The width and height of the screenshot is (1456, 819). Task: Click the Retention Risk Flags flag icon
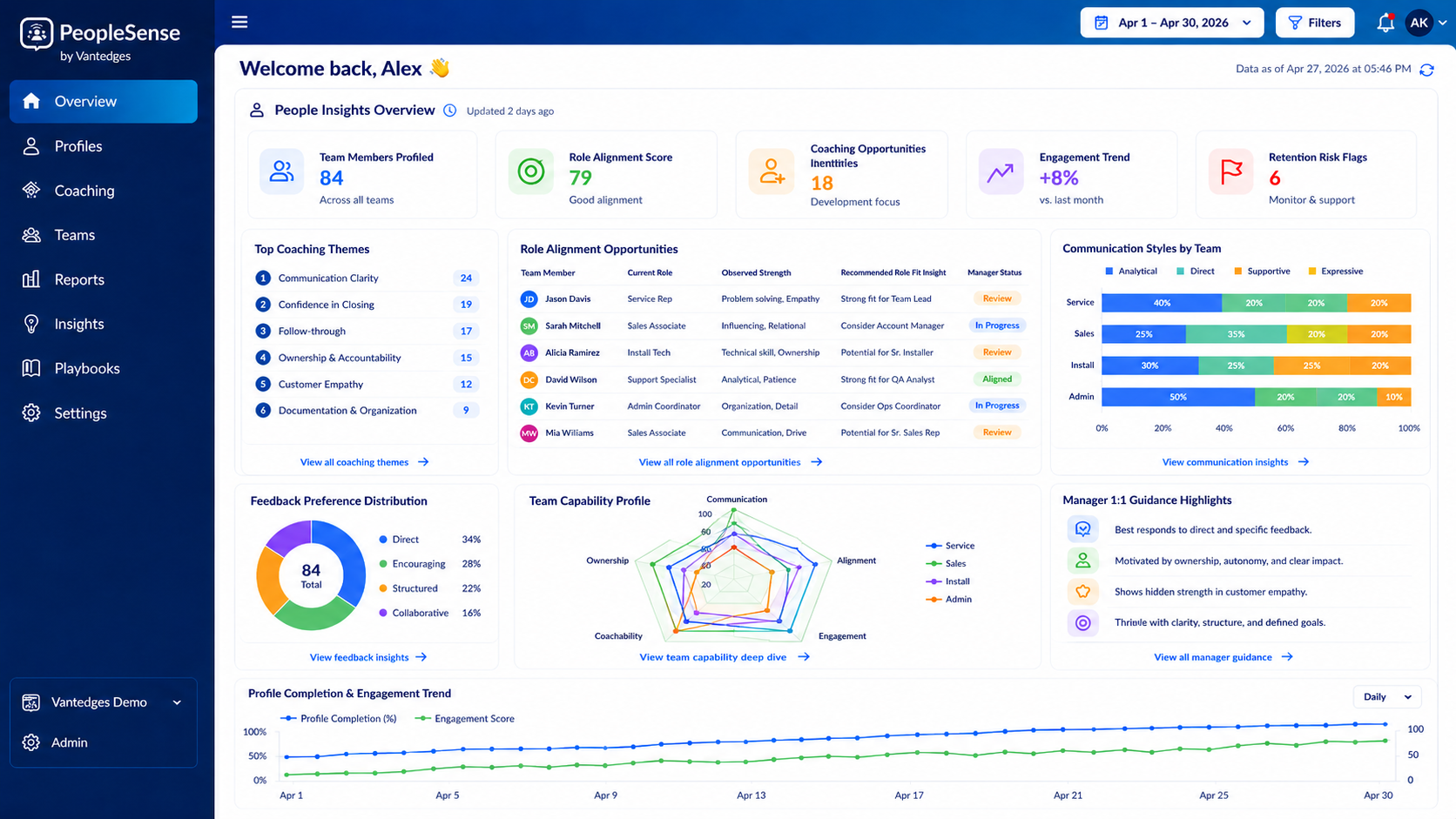1230,171
